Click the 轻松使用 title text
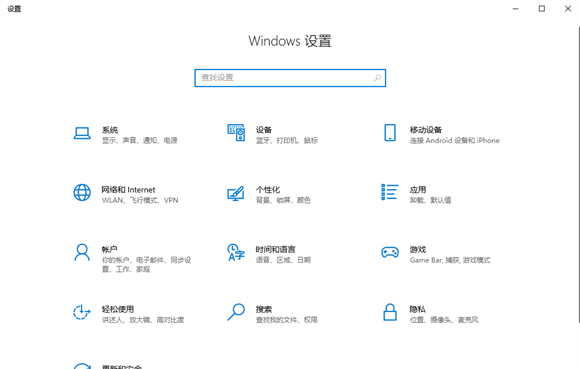 [x=118, y=309]
